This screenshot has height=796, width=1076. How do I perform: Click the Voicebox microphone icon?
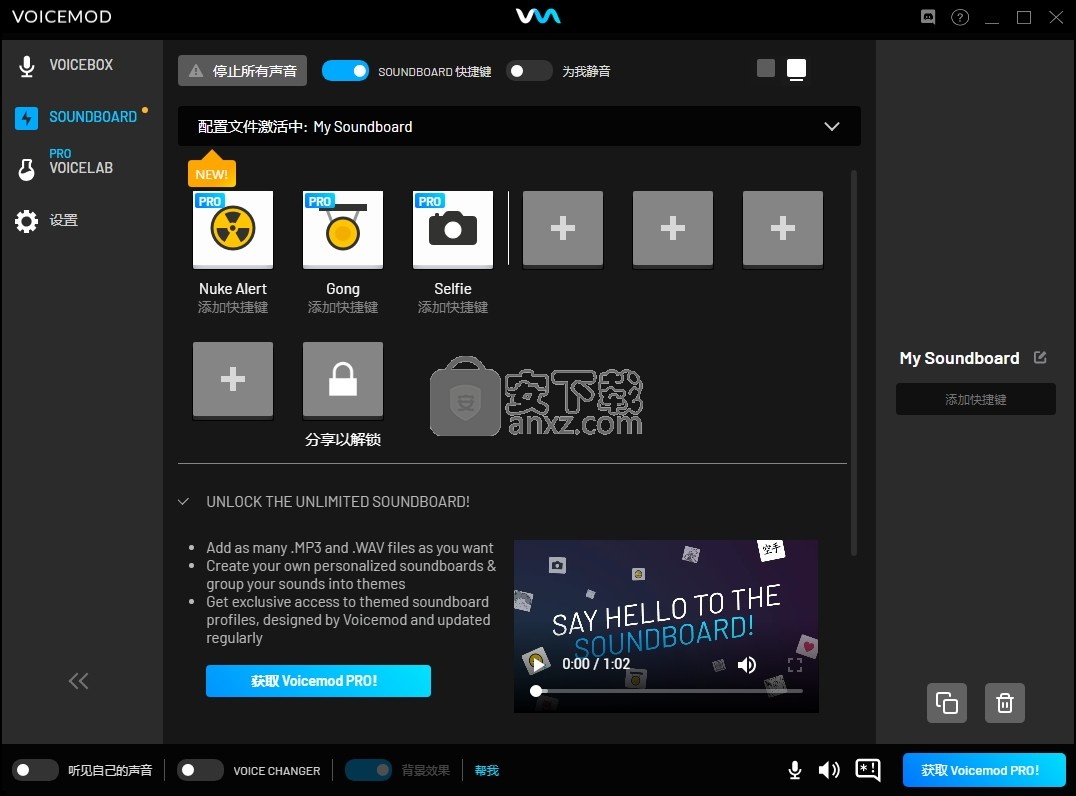[x=27, y=66]
